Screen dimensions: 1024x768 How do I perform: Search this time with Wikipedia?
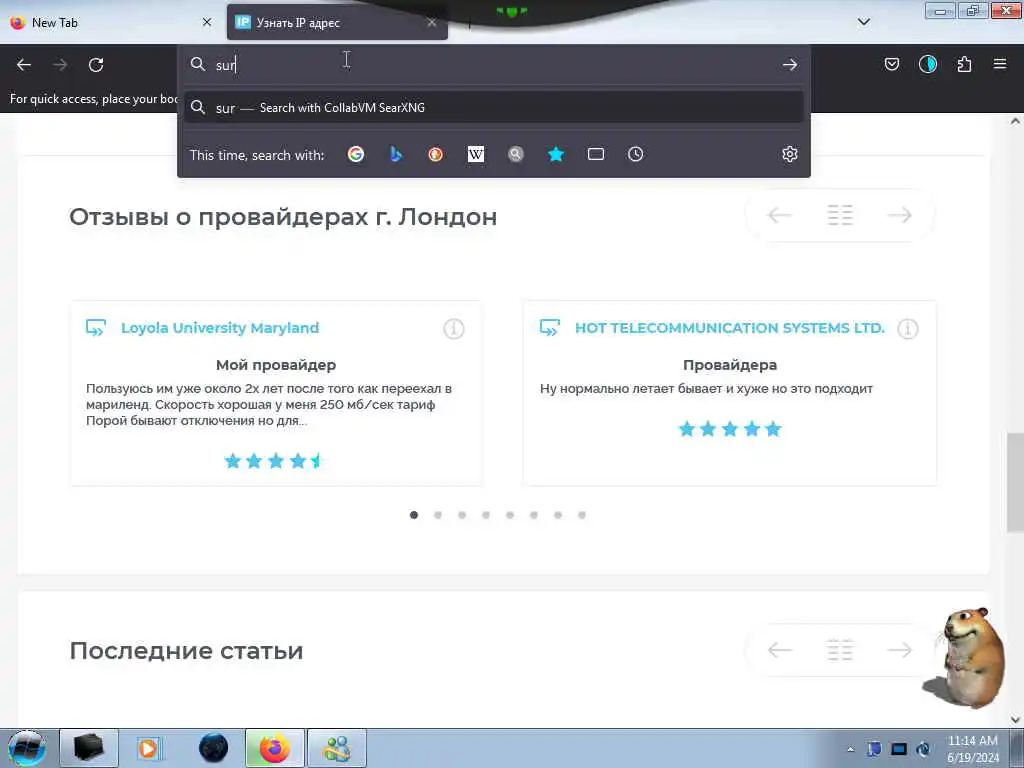pyautogui.click(x=476, y=154)
